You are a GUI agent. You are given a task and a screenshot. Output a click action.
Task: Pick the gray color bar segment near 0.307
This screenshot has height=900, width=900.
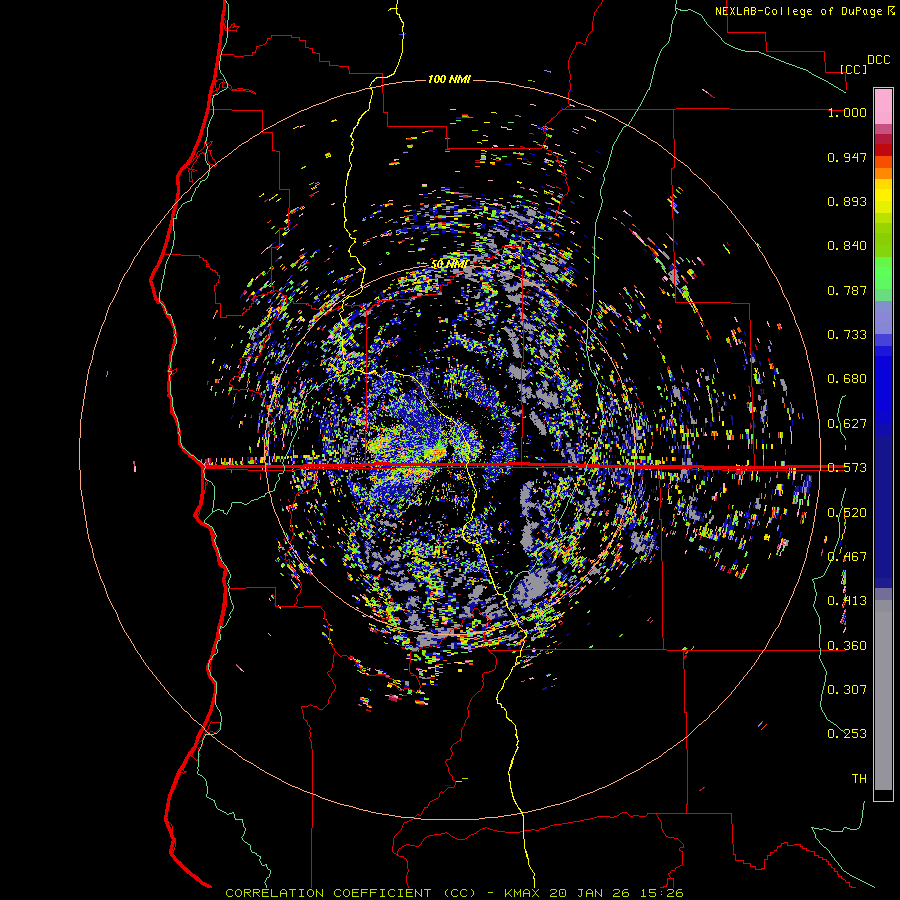coord(883,695)
